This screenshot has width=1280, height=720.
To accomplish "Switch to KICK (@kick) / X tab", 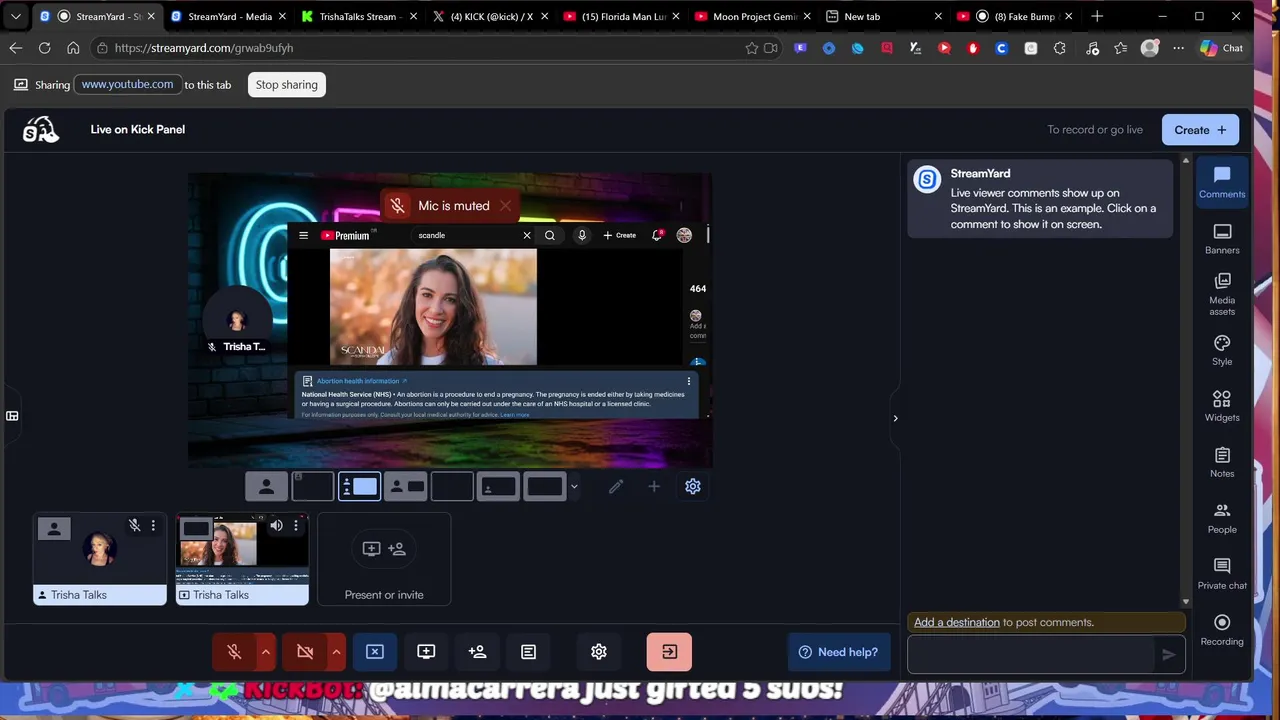I will (x=490, y=16).
